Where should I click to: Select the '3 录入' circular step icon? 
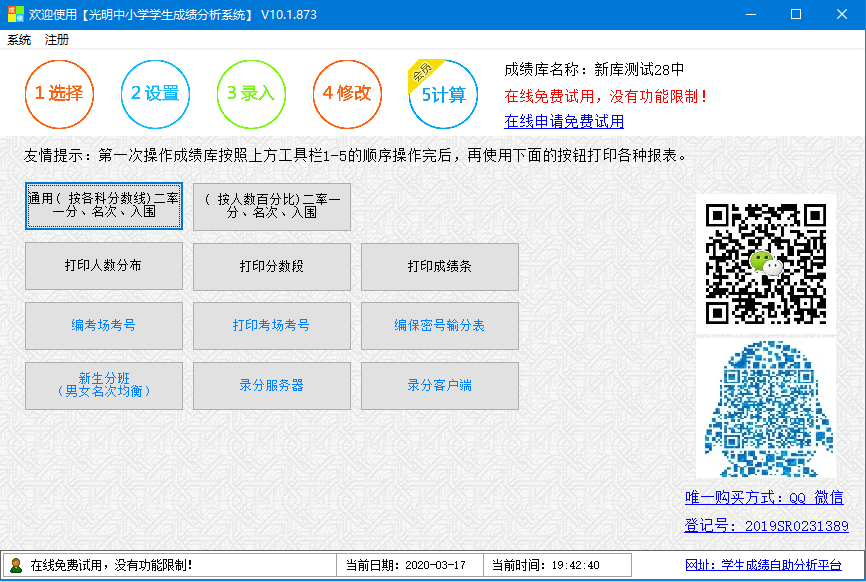pos(251,94)
